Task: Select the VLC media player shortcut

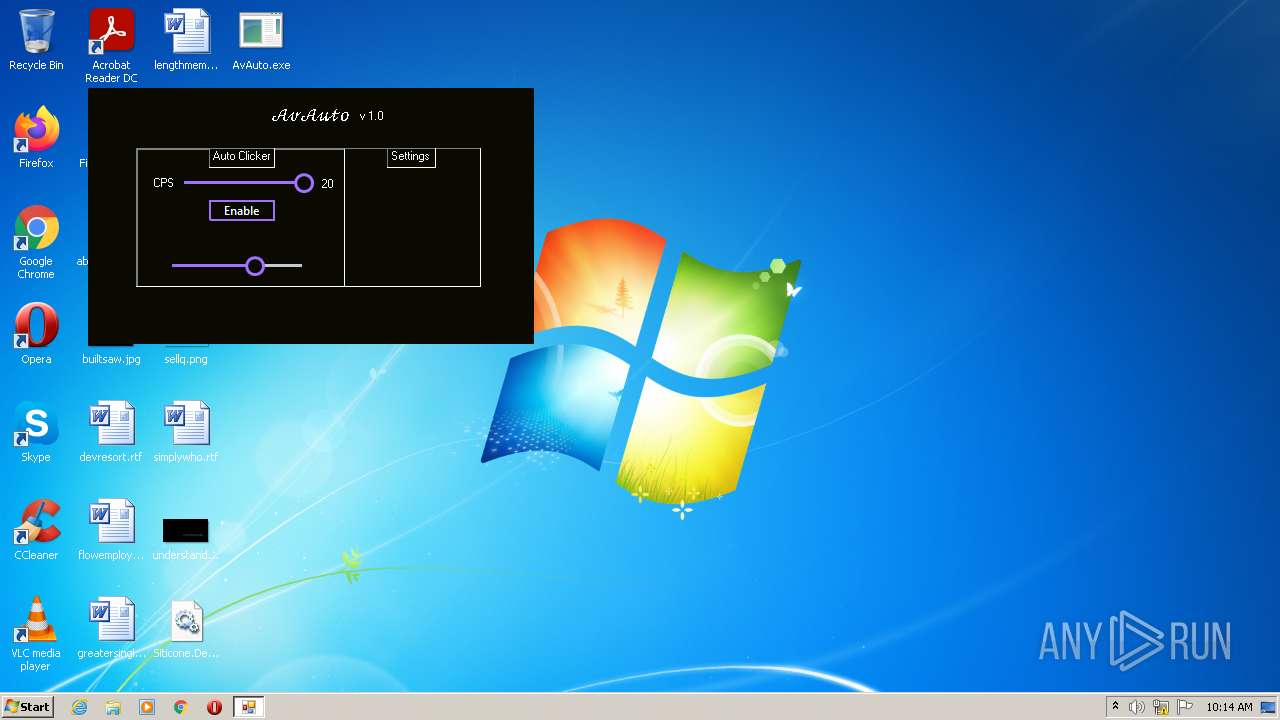Action: (x=36, y=634)
